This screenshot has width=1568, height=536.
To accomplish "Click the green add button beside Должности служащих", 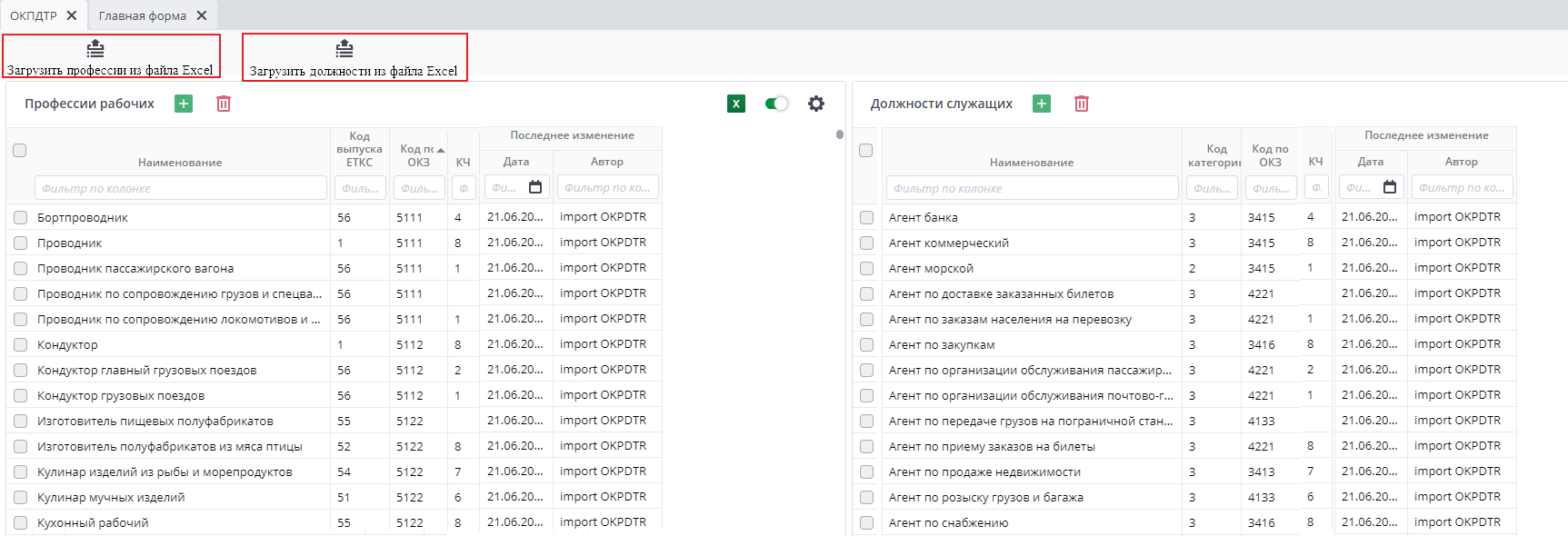I will 1042,104.
